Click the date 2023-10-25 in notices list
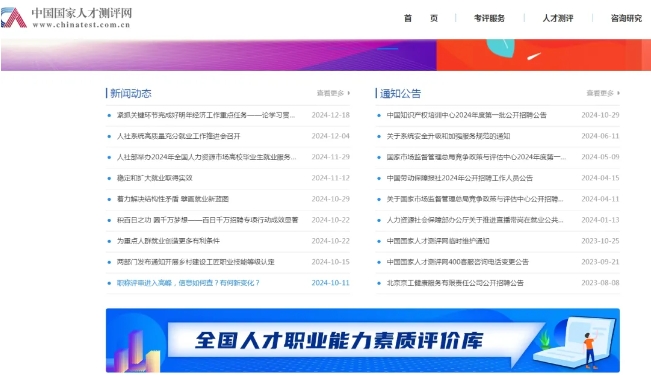Image resolution: width=651 pixels, height=376 pixels. [x=600, y=241]
